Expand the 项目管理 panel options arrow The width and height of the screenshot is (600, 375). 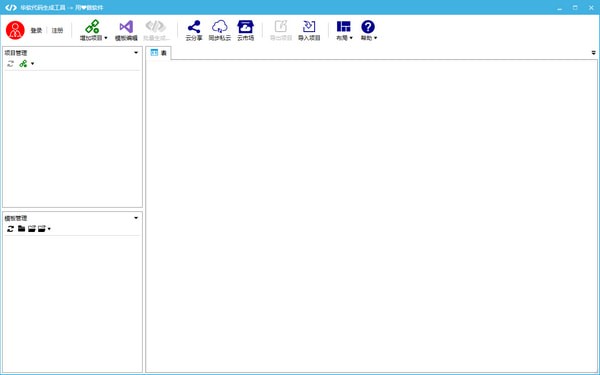[x=136, y=52]
